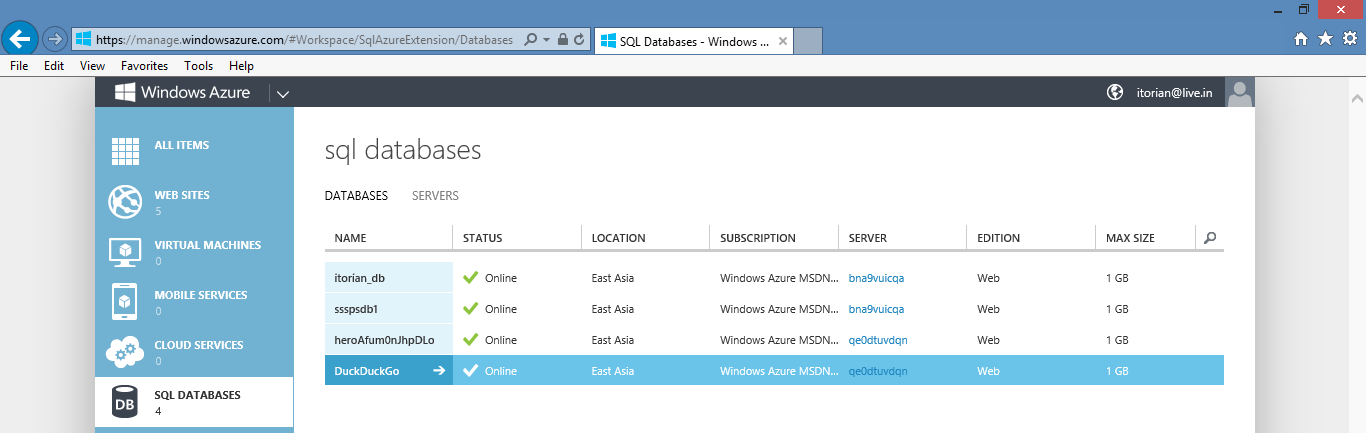Click the search magnifier in address bar
Image resolution: width=1366 pixels, height=433 pixels.
coord(530,40)
